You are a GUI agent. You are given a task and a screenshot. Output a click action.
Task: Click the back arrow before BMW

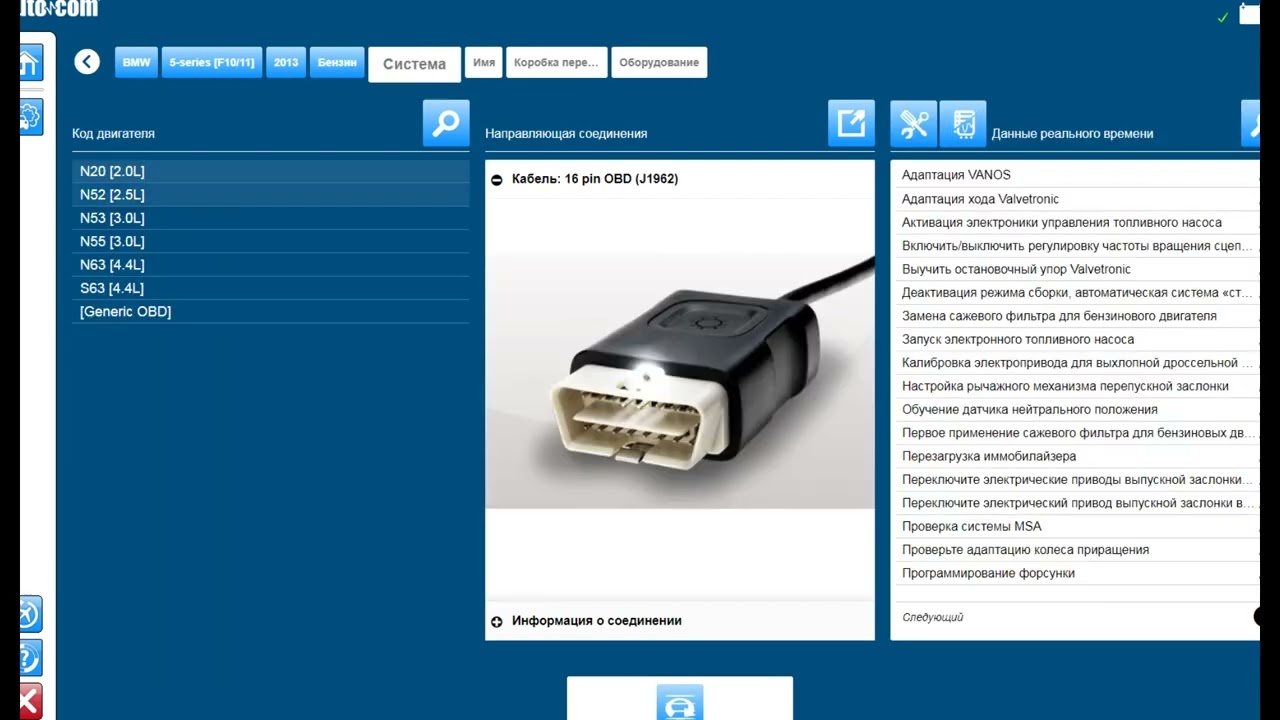pos(87,62)
